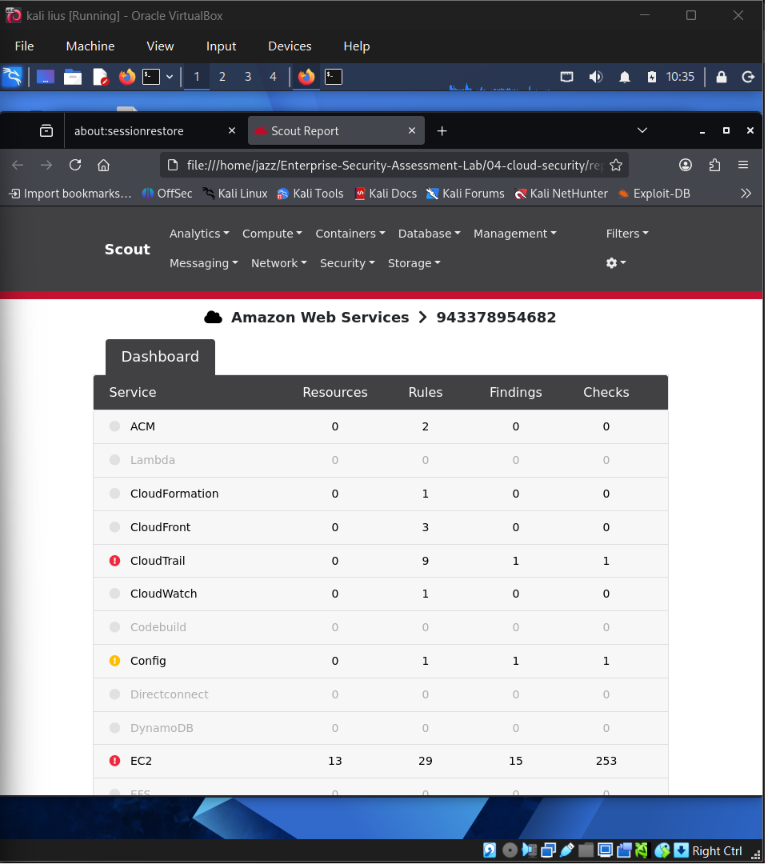Image resolution: width=765 pixels, height=864 pixels.
Task: Select the running Firefox window in taskbar
Action: point(306,77)
